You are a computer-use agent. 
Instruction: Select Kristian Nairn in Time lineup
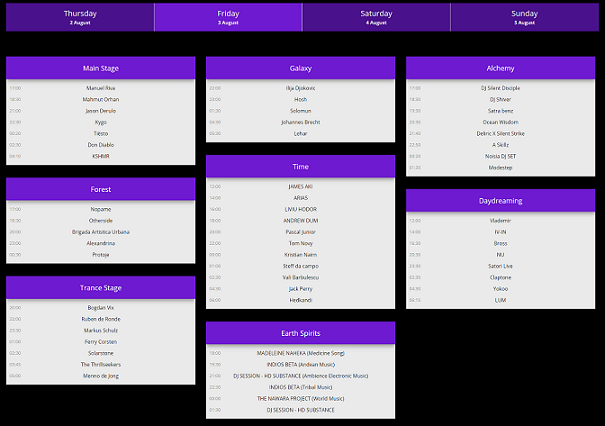301,255
